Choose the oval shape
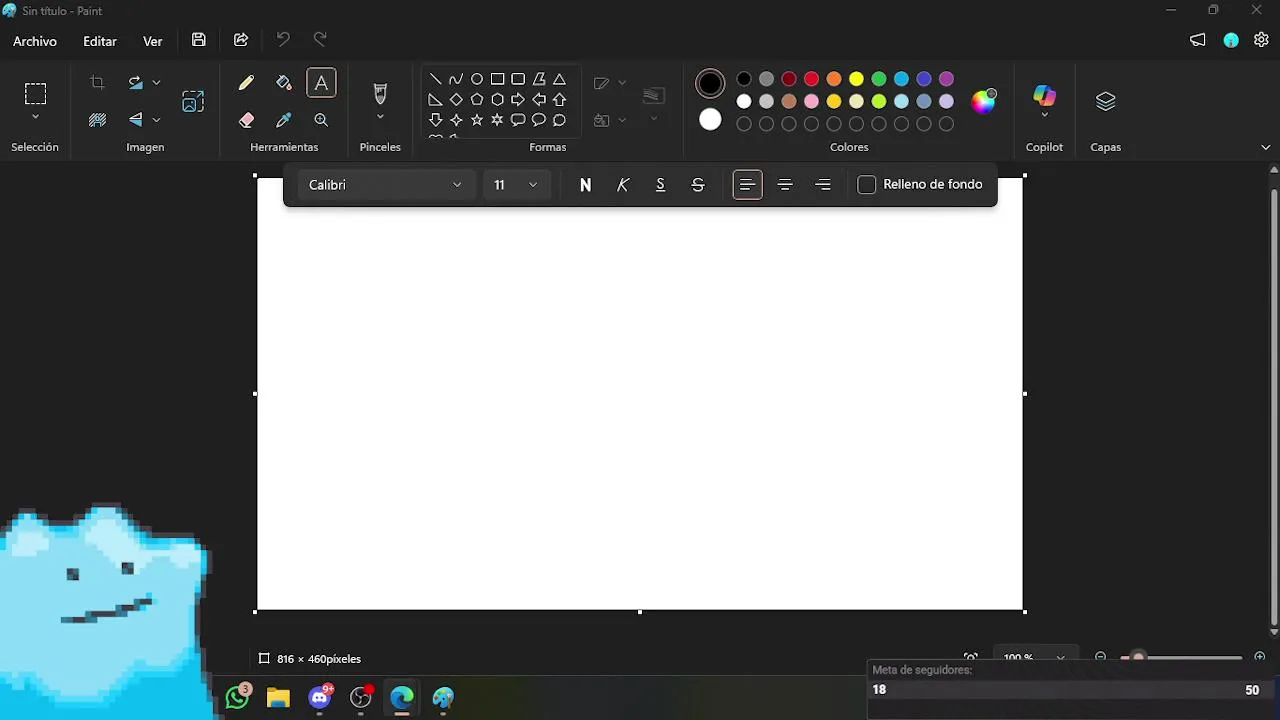The width and height of the screenshot is (1280, 720). (477, 79)
